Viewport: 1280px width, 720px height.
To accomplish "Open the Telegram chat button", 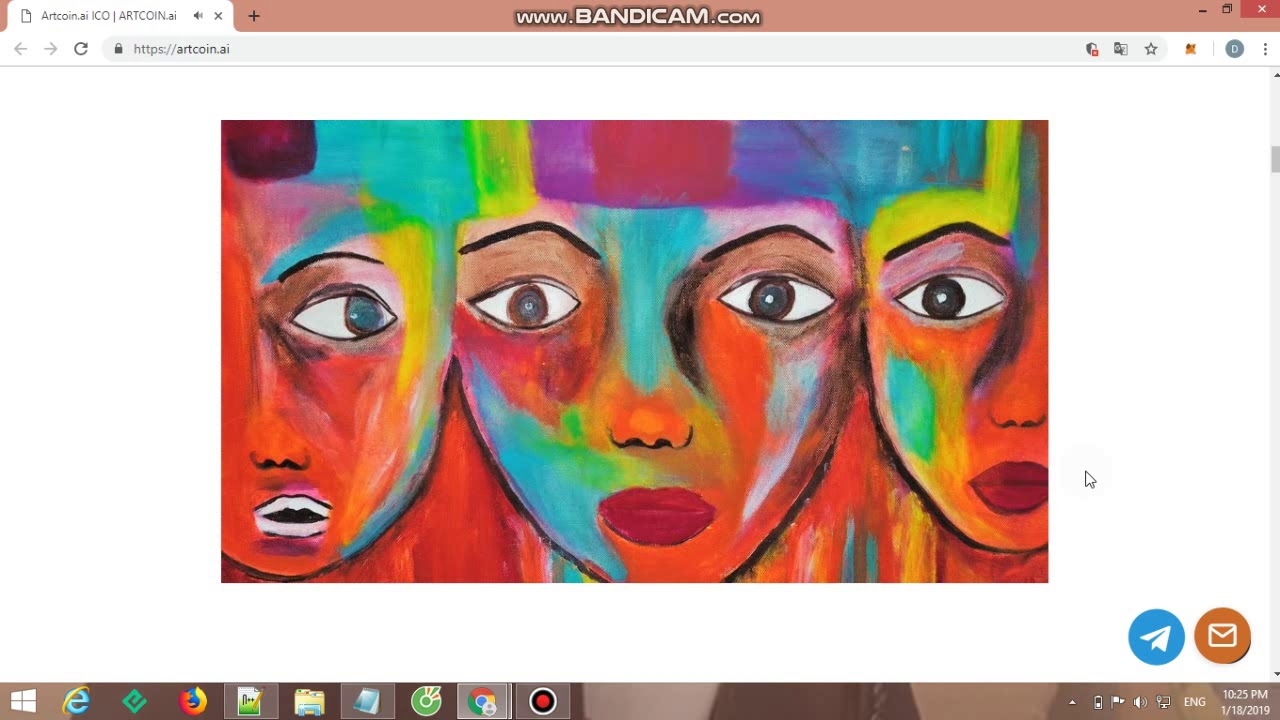I will pos(1156,637).
